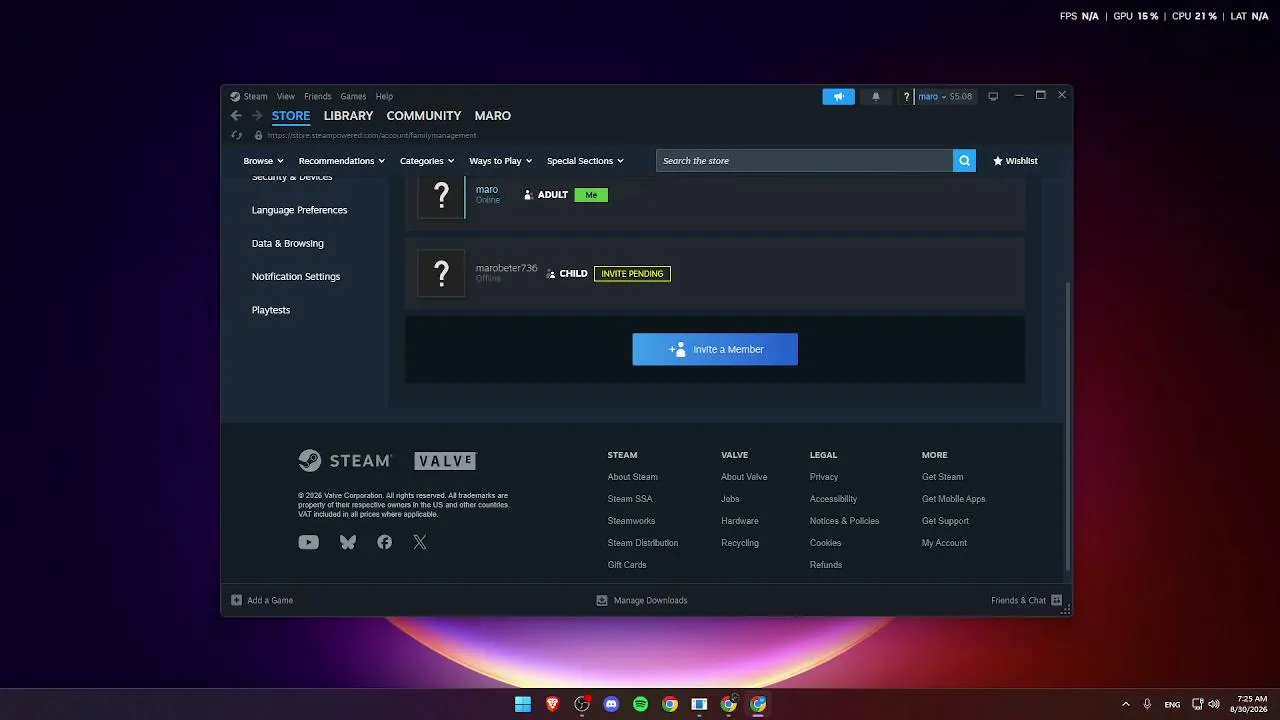Click the Valve logo in the footer
Screen dimensions: 1280x720
[446, 461]
